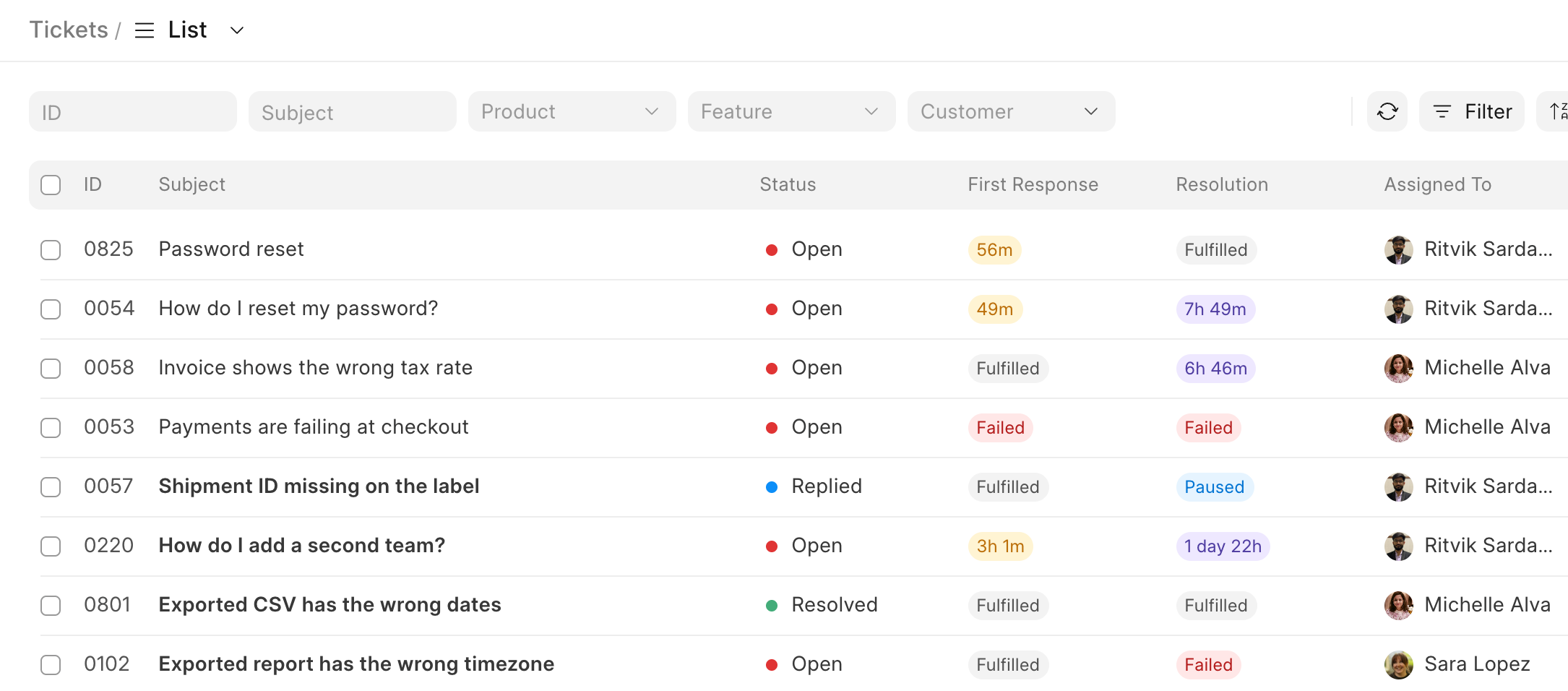This screenshot has height=691, width=1568.
Task: Click Michelle Alva name on ticket 0053
Action: point(1487,427)
